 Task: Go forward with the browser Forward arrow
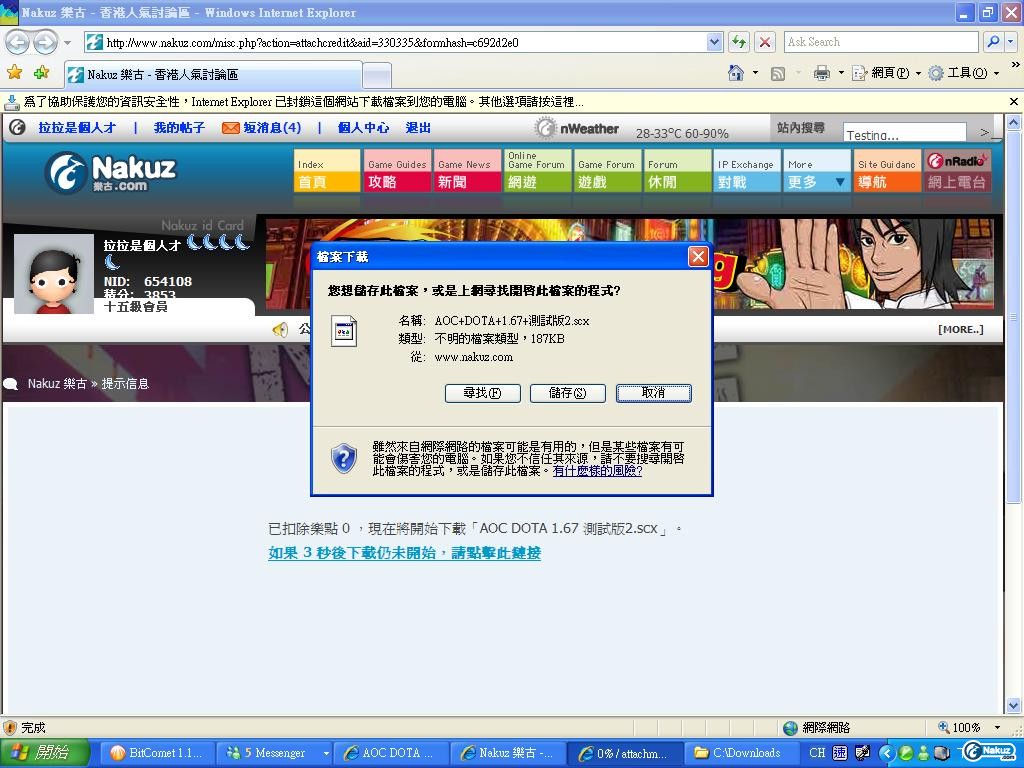(x=44, y=42)
